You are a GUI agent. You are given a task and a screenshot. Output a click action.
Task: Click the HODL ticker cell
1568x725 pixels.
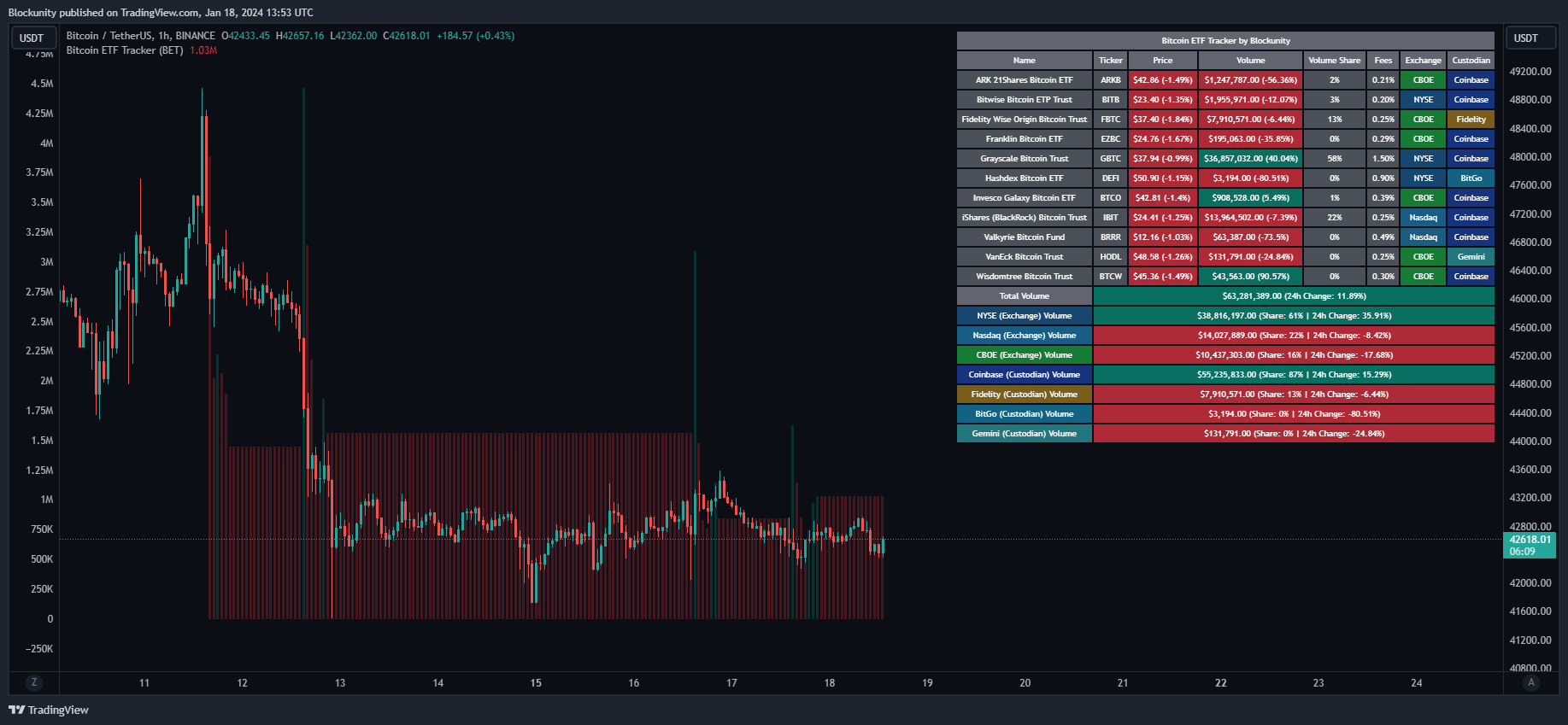(1111, 257)
